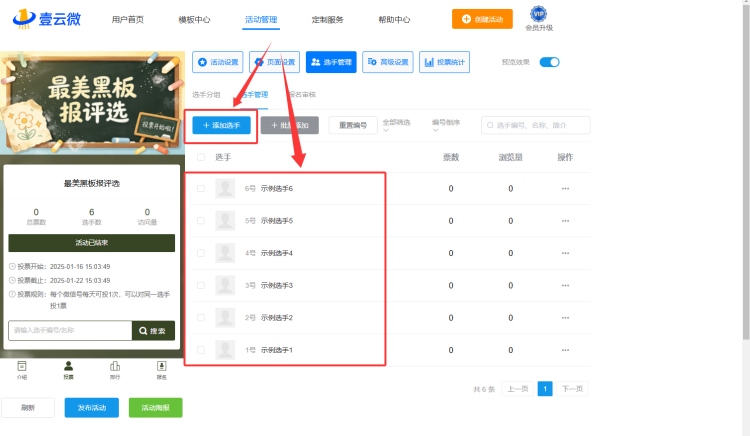Click the 壹云微 logo
The width and height of the screenshot is (750, 436).
tap(47, 19)
